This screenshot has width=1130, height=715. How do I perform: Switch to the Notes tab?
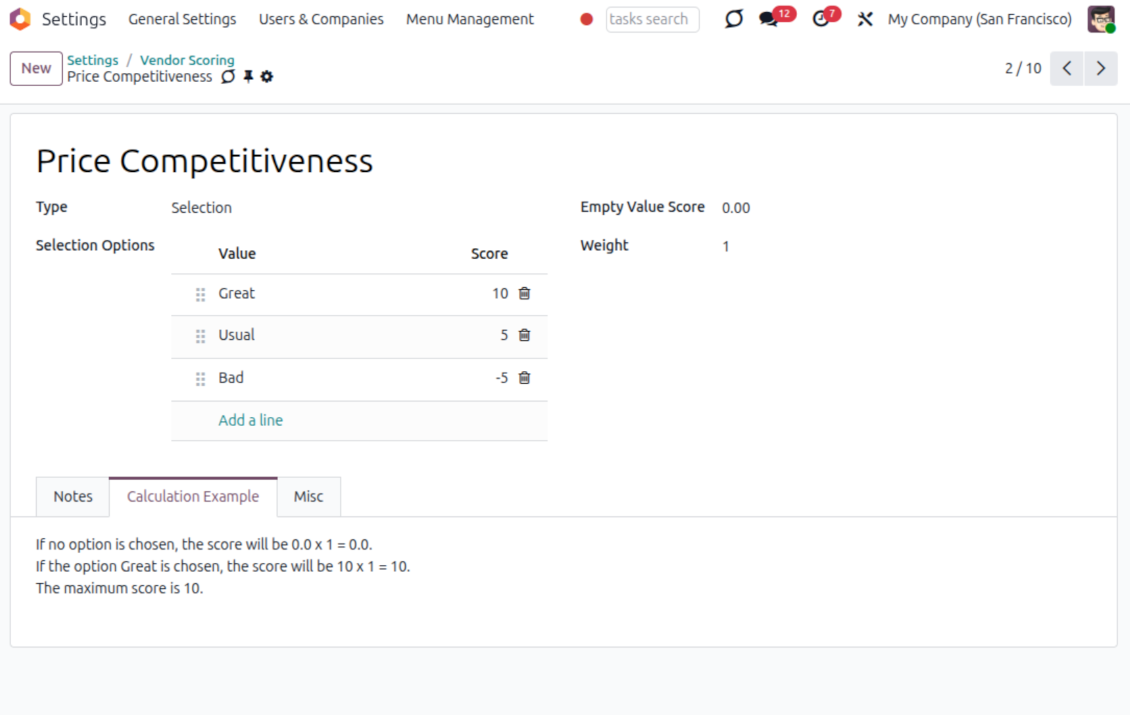point(73,497)
